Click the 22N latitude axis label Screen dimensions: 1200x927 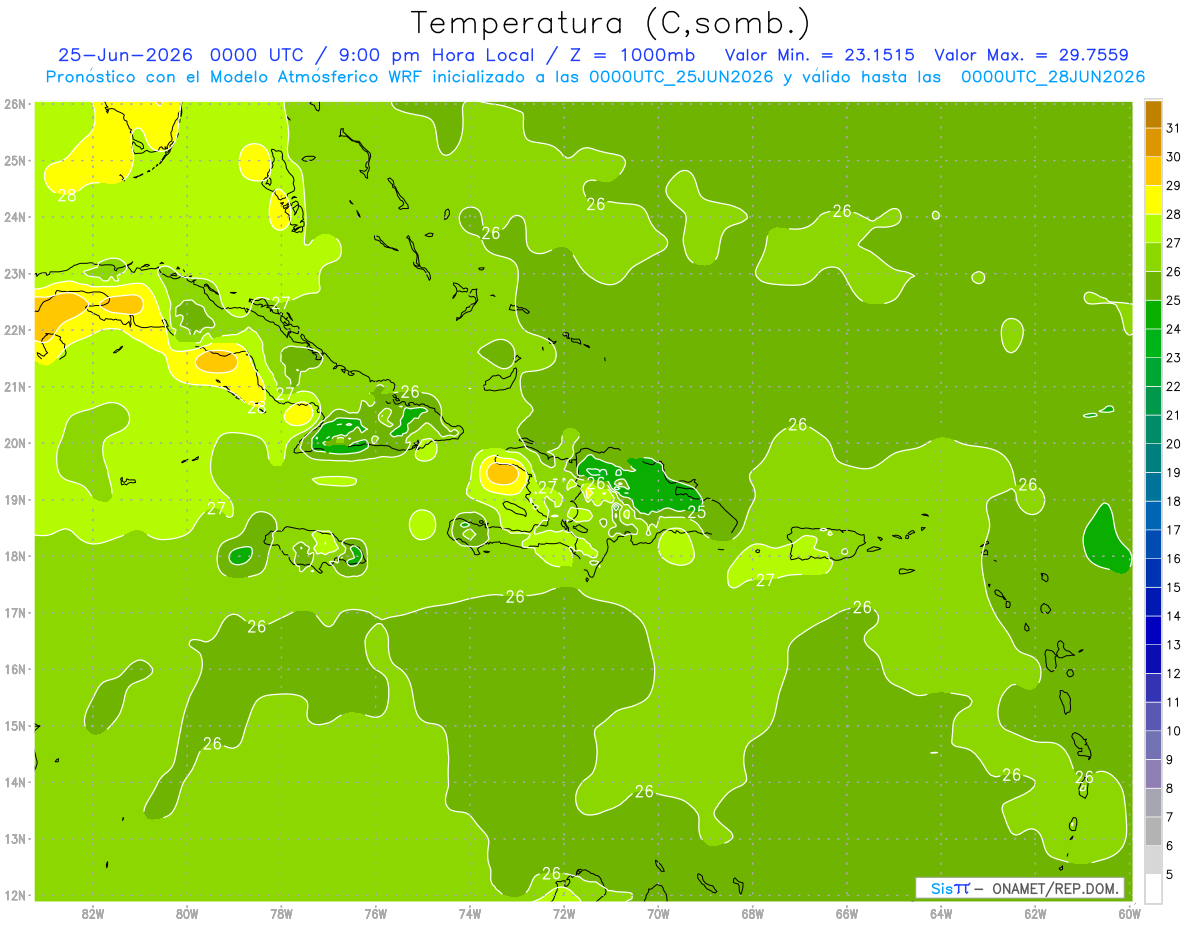click(x=15, y=330)
